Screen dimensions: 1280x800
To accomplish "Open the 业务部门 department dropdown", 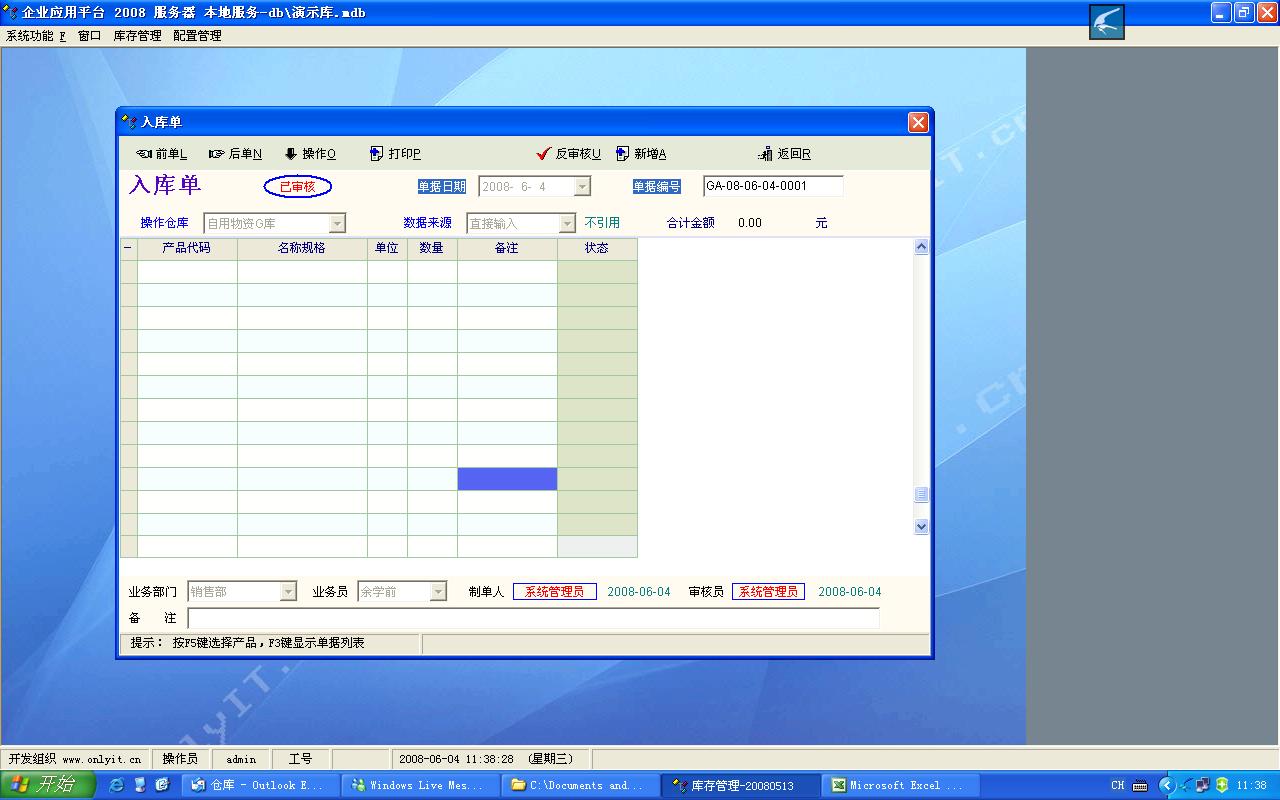I will [x=288, y=592].
